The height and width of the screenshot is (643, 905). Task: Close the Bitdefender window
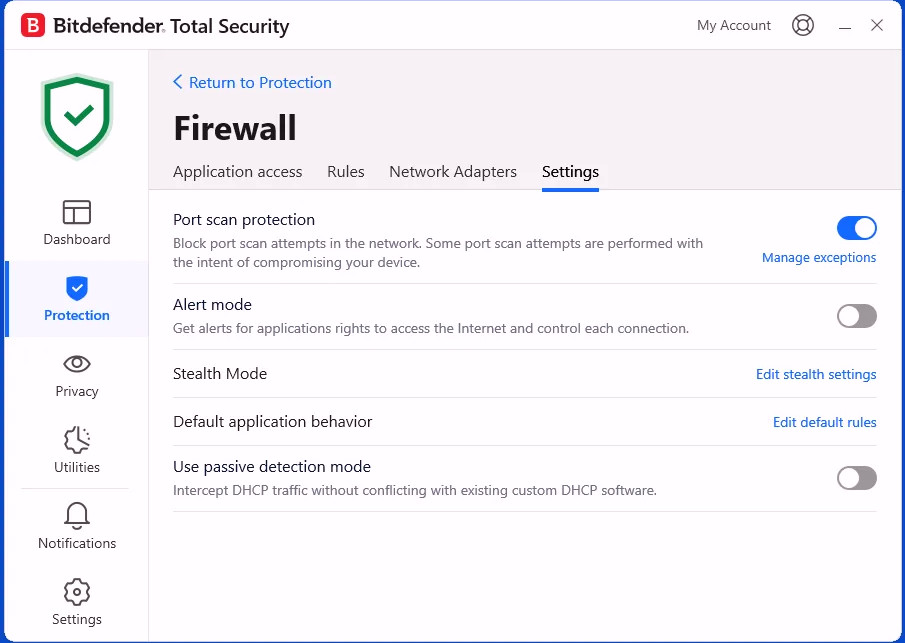pos(877,25)
